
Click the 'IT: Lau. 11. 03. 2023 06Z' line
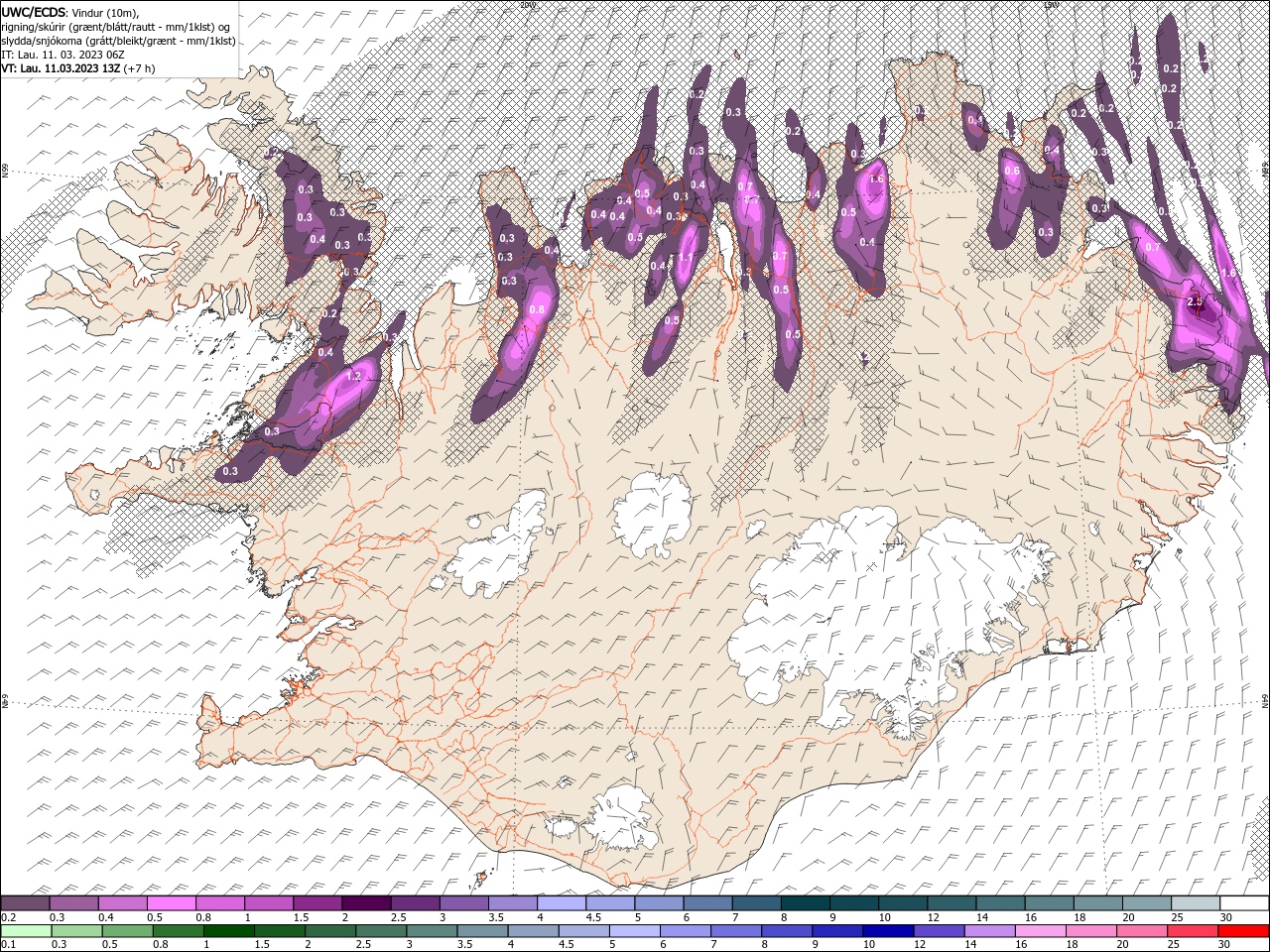pyautogui.click(x=62, y=54)
